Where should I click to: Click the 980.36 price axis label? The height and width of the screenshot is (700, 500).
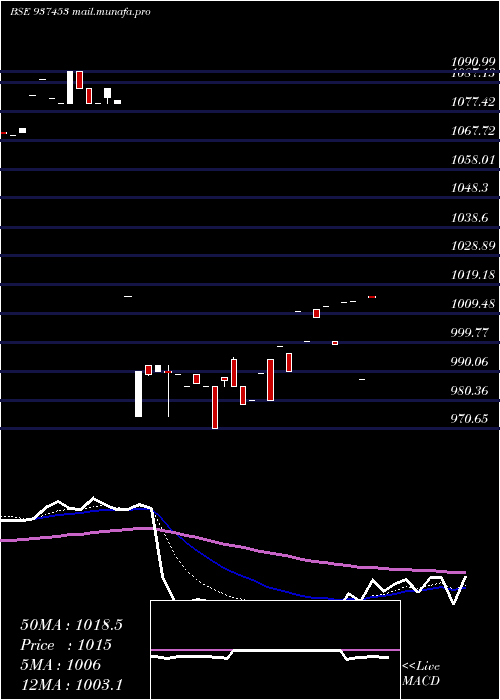[x=469, y=391]
